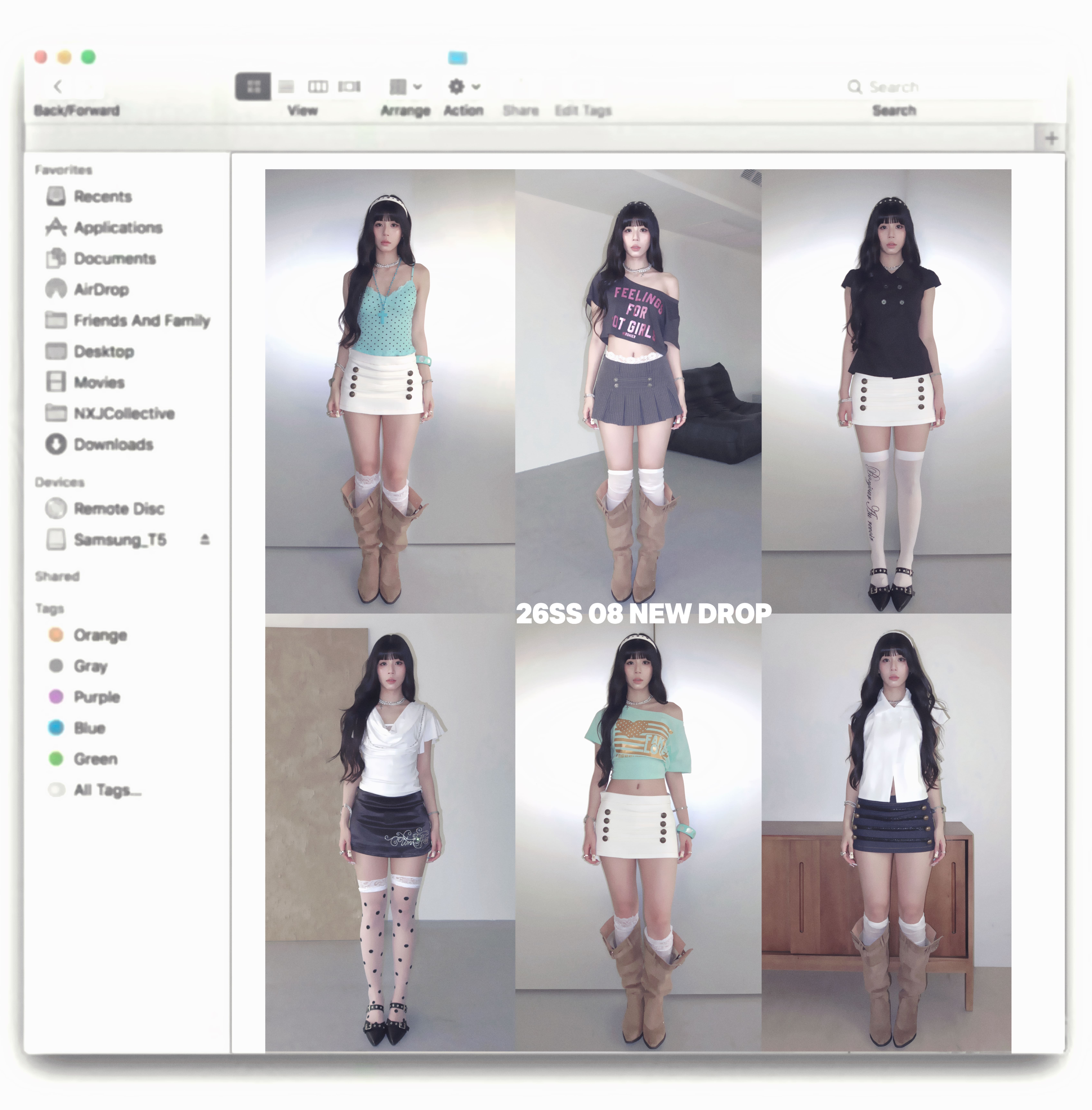The width and height of the screenshot is (1092, 1110).
Task: Filter by the Green tag
Action: [96, 759]
